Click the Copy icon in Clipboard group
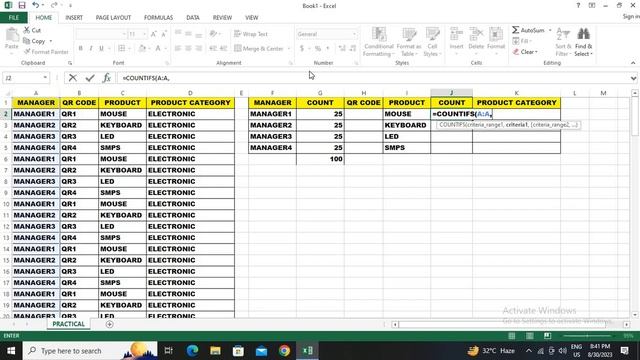 click(27, 41)
